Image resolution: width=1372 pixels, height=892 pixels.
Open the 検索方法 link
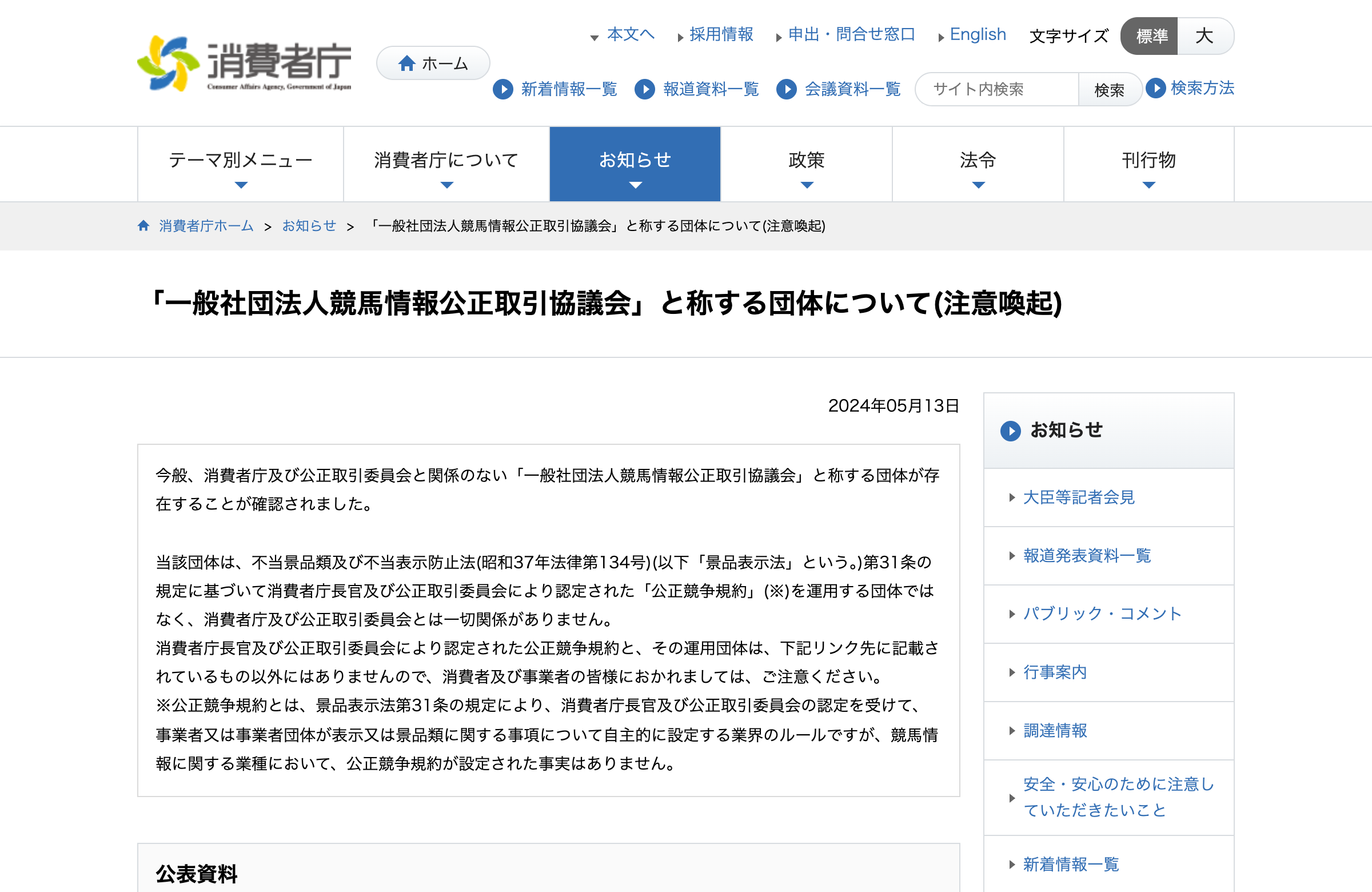pos(1203,87)
